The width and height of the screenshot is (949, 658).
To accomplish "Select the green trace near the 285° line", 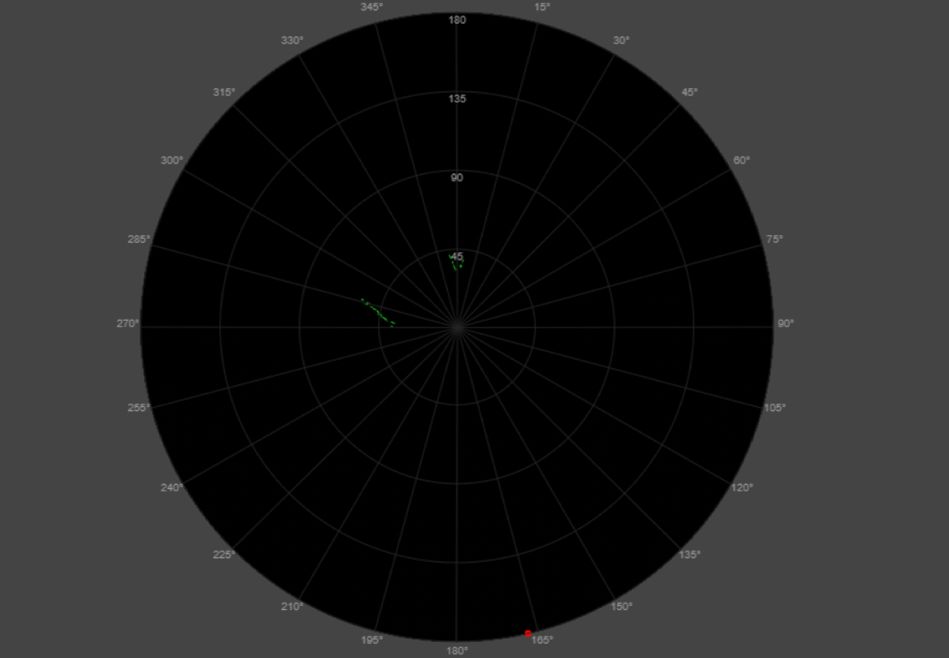I will point(378,312).
